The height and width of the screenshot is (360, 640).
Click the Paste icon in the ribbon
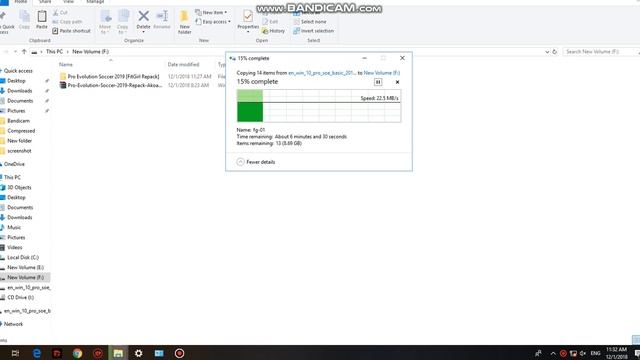click(x=42, y=17)
